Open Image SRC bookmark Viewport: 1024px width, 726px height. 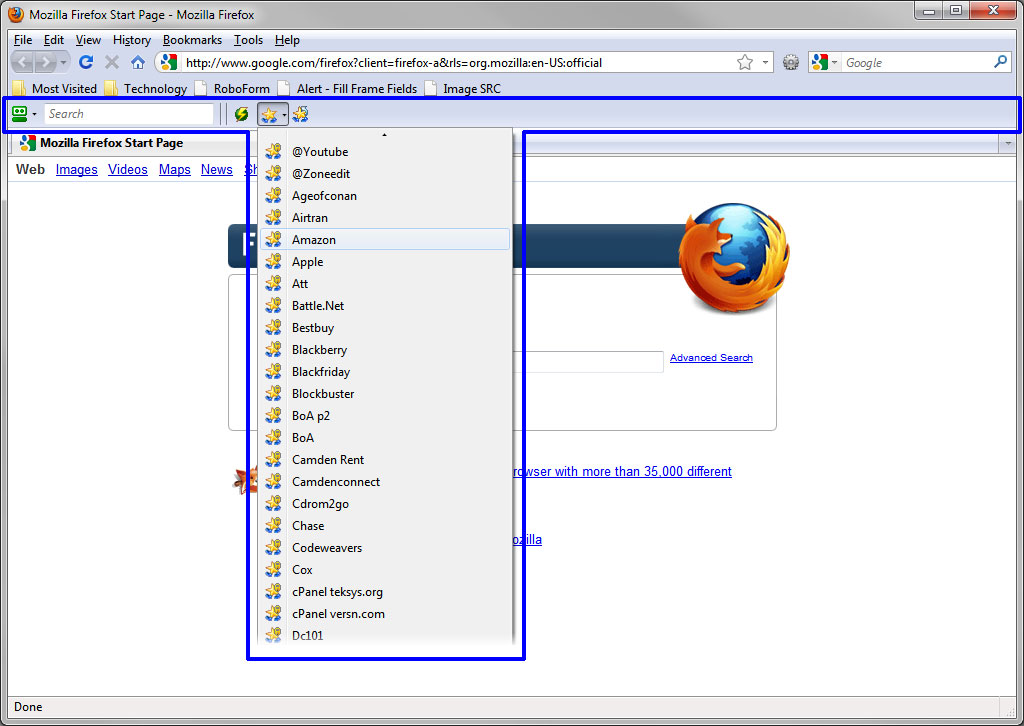463,89
